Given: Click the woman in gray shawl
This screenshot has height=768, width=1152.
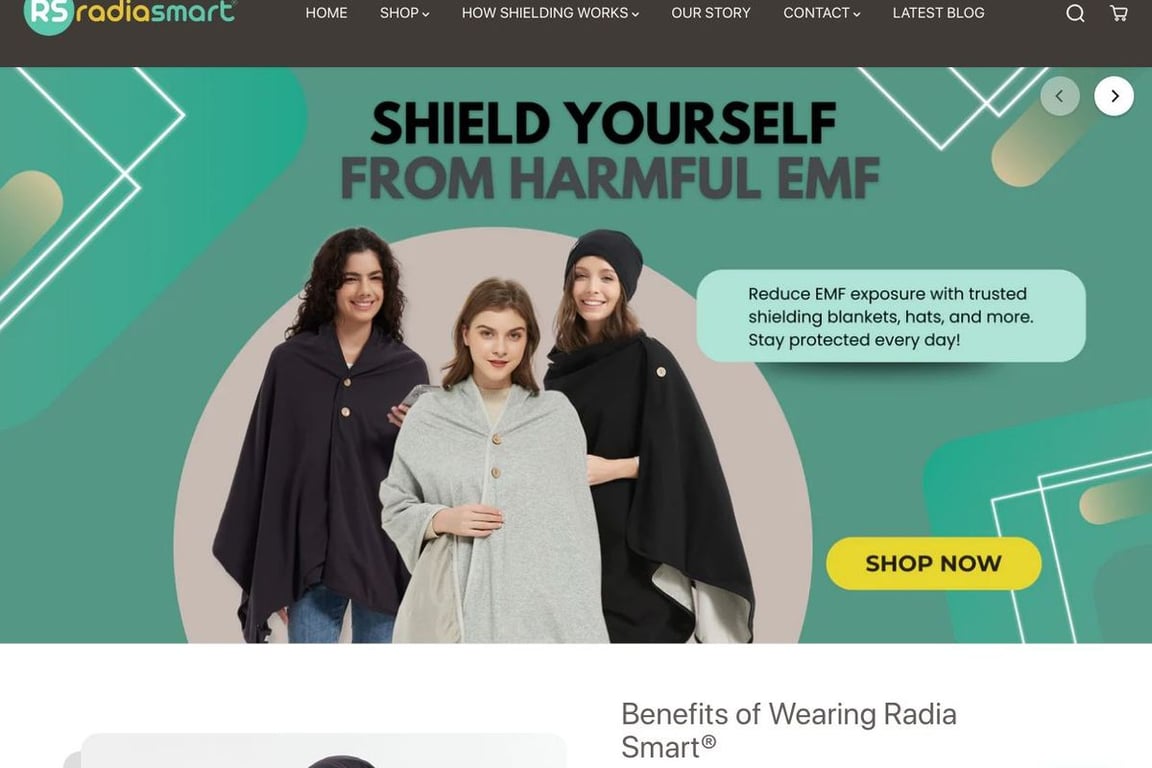Looking at the screenshot, I should (x=494, y=463).
